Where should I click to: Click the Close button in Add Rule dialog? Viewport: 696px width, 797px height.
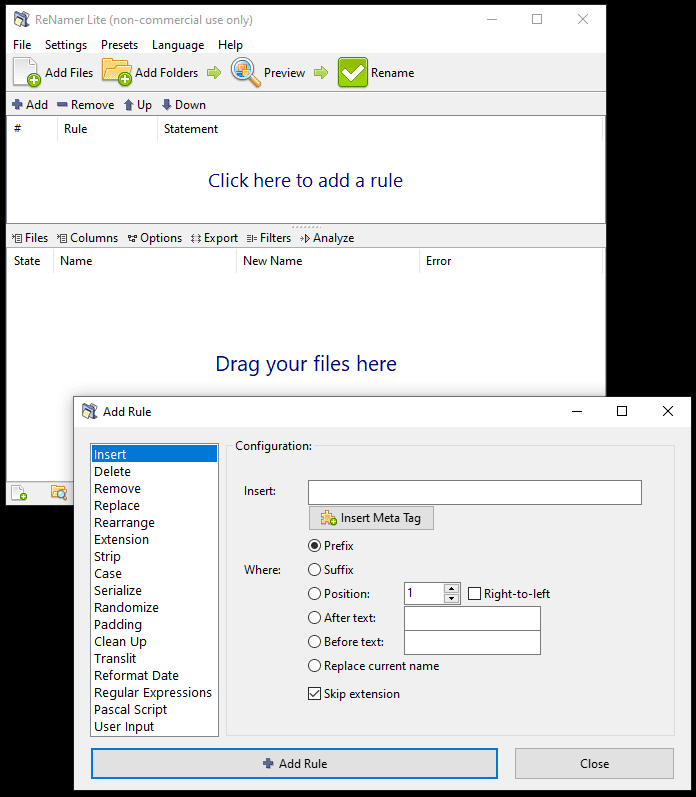[x=594, y=763]
